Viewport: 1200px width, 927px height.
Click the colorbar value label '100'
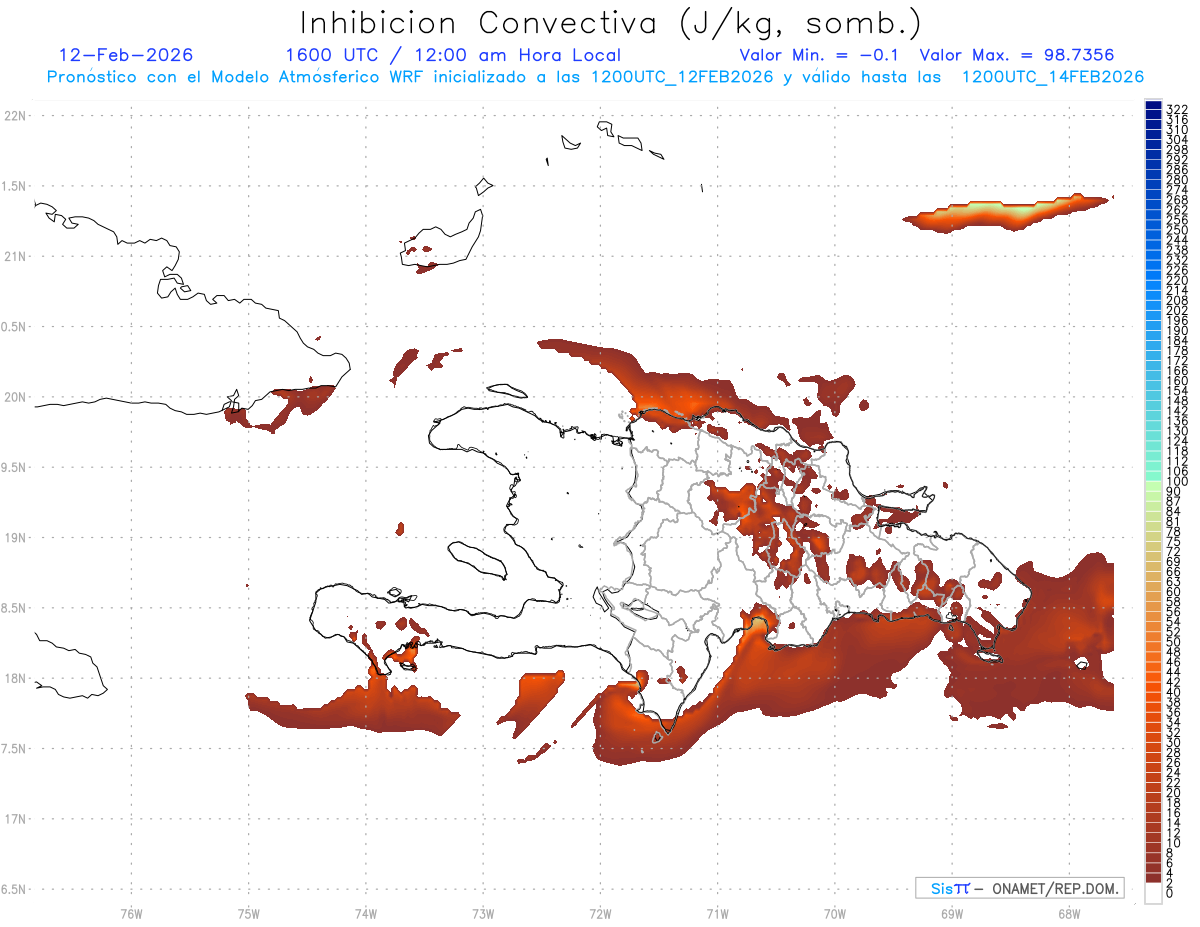(1177, 481)
